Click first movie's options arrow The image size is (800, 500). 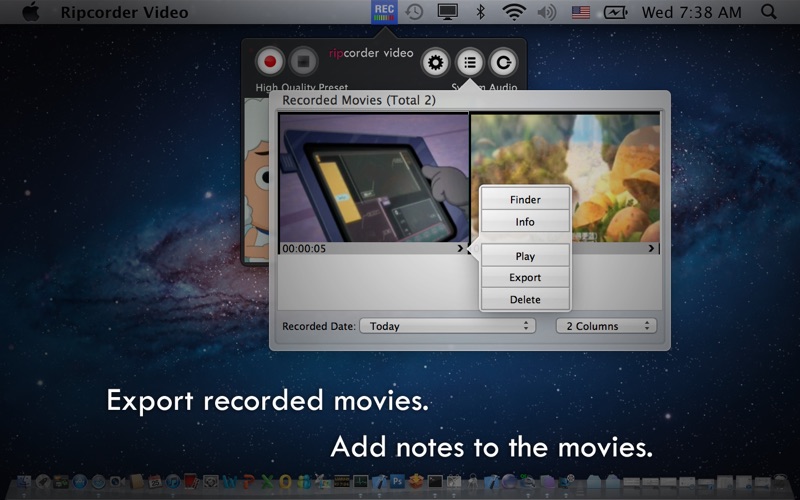click(x=461, y=248)
